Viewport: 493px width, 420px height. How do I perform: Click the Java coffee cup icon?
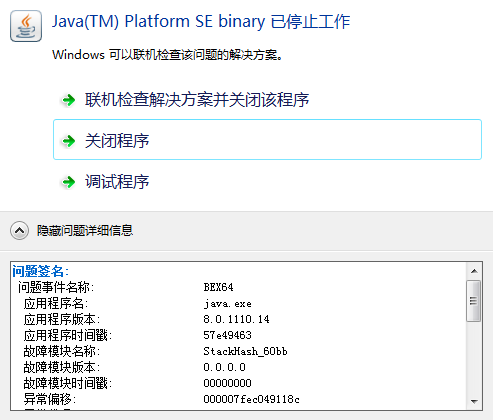[x=26, y=26]
